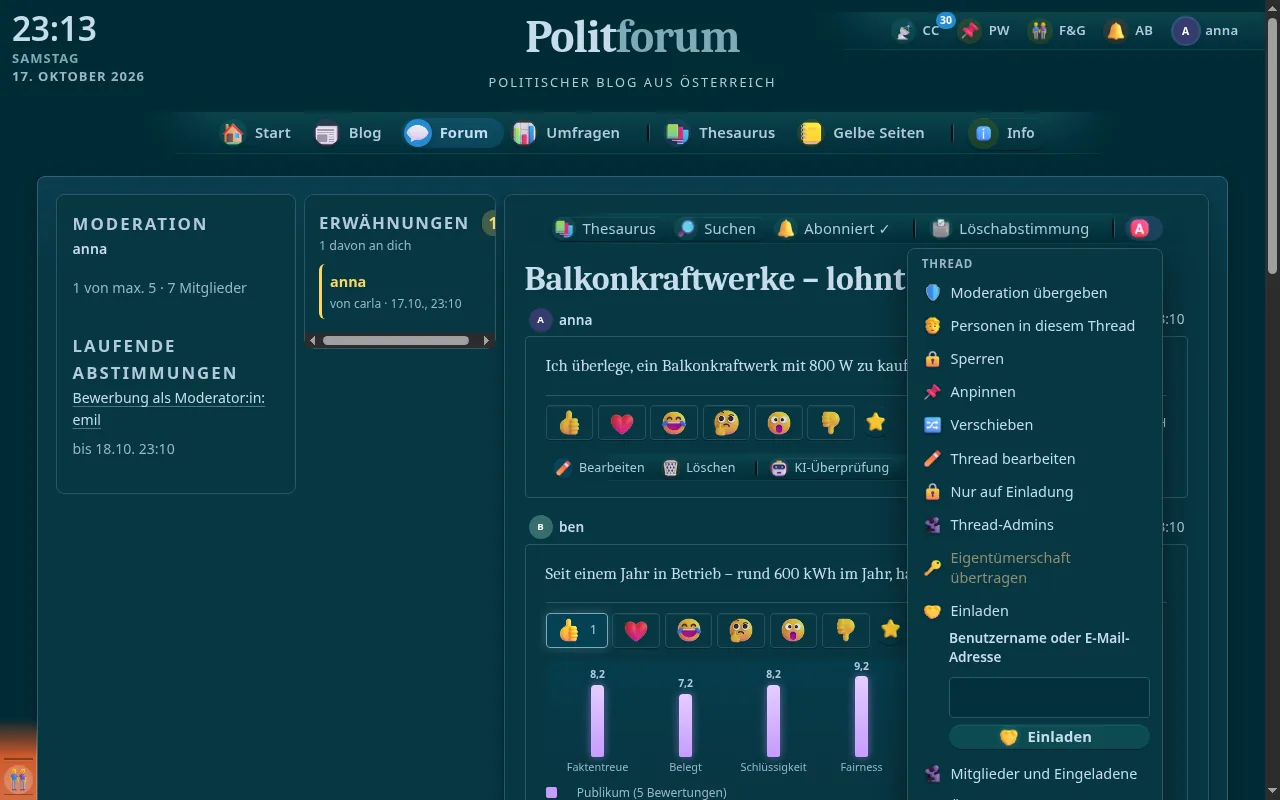1280x800 pixels.
Task: Open the Thesaurus in the thread toolbar
Action: click(605, 229)
